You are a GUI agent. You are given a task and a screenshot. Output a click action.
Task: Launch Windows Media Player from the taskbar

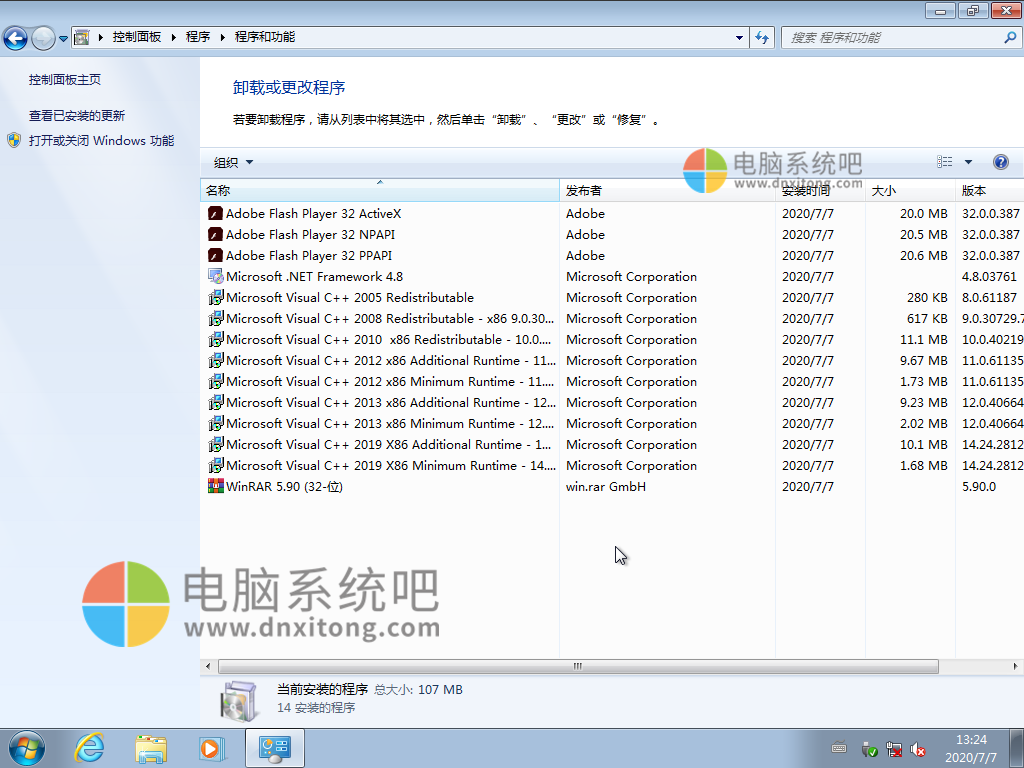(x=213, y=747)
